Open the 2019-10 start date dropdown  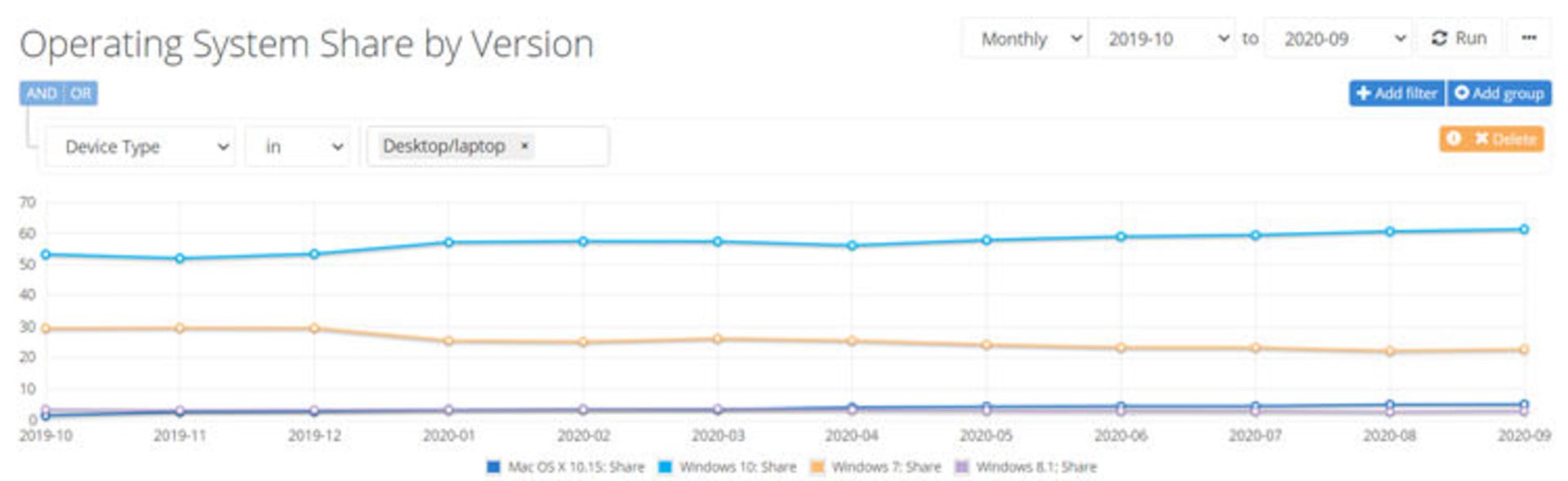coord(1162,38)
